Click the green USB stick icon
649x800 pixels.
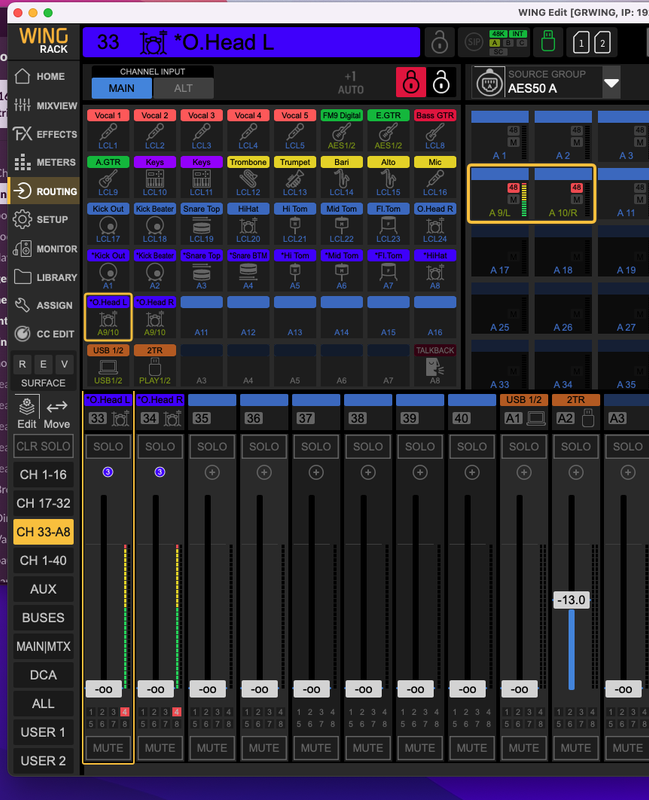tap(548, 42)
